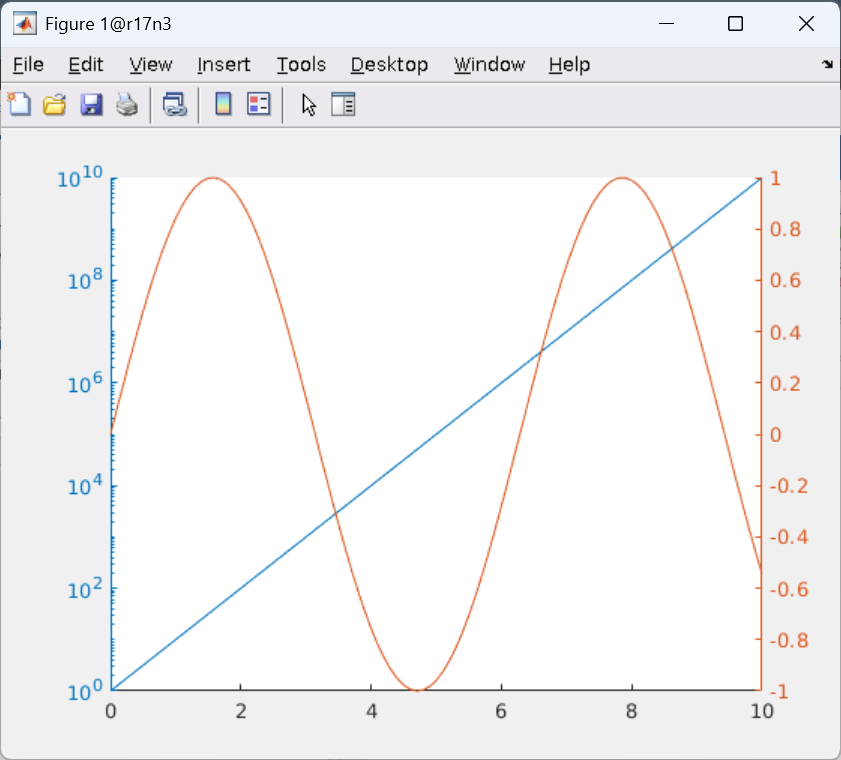Save the figure with the floppy disk icon
This screenshot has height=760, width=841.
(91, 104)
